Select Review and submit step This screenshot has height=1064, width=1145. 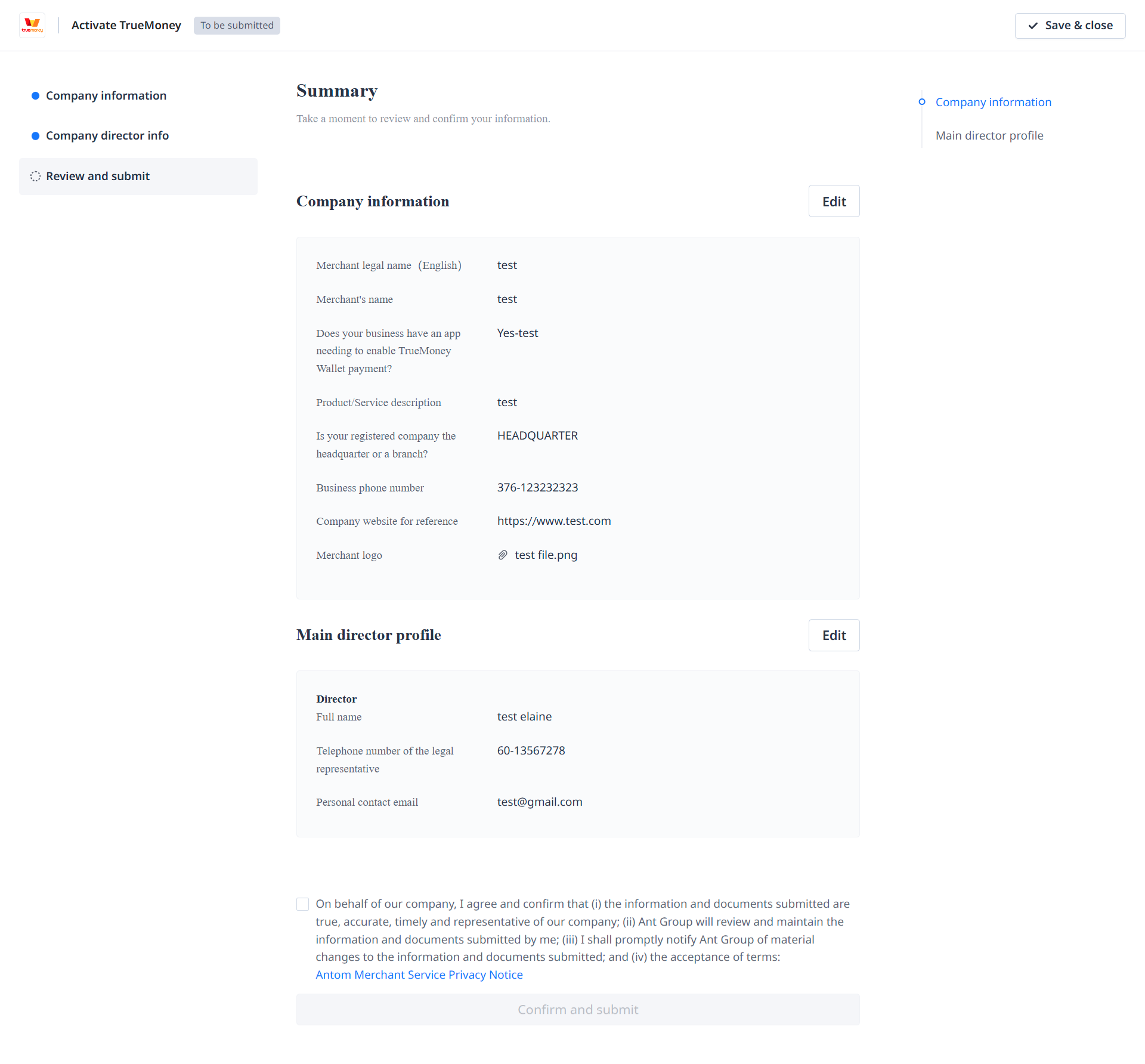pos(98,177)
